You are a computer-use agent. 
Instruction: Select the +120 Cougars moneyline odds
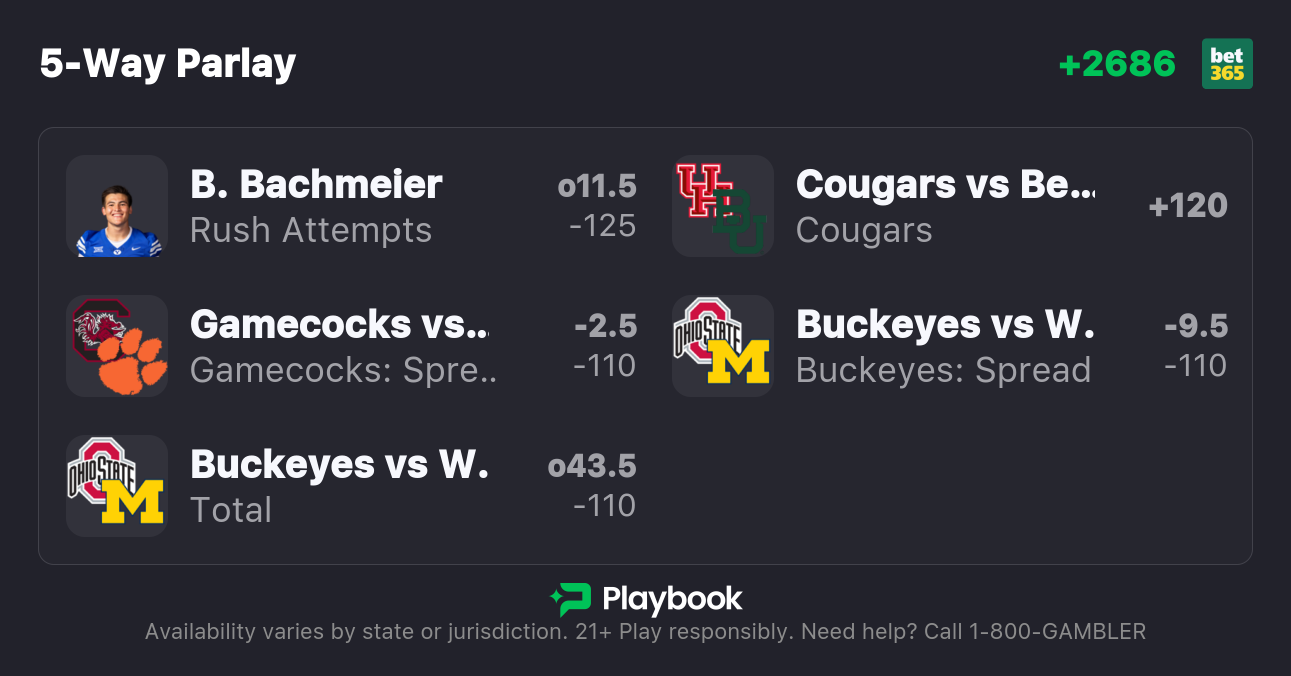[x=1188, y=206]
